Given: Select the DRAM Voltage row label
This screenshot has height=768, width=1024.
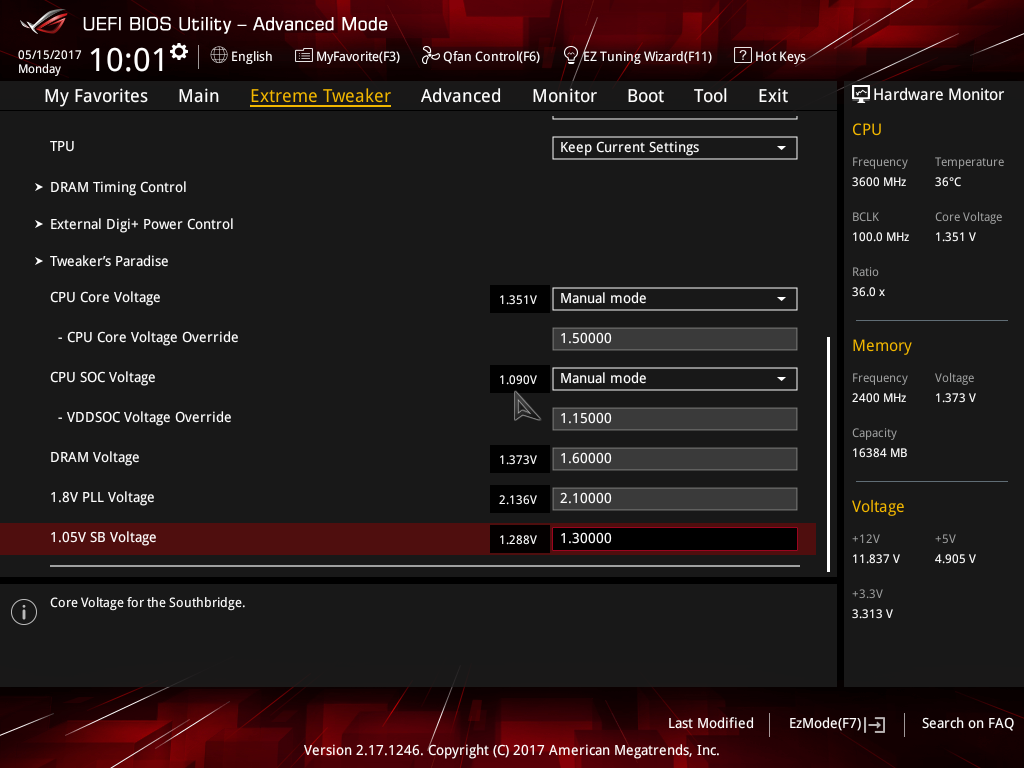Looking at the screenshot, I should pyautogui.click(x=95, y=458).
